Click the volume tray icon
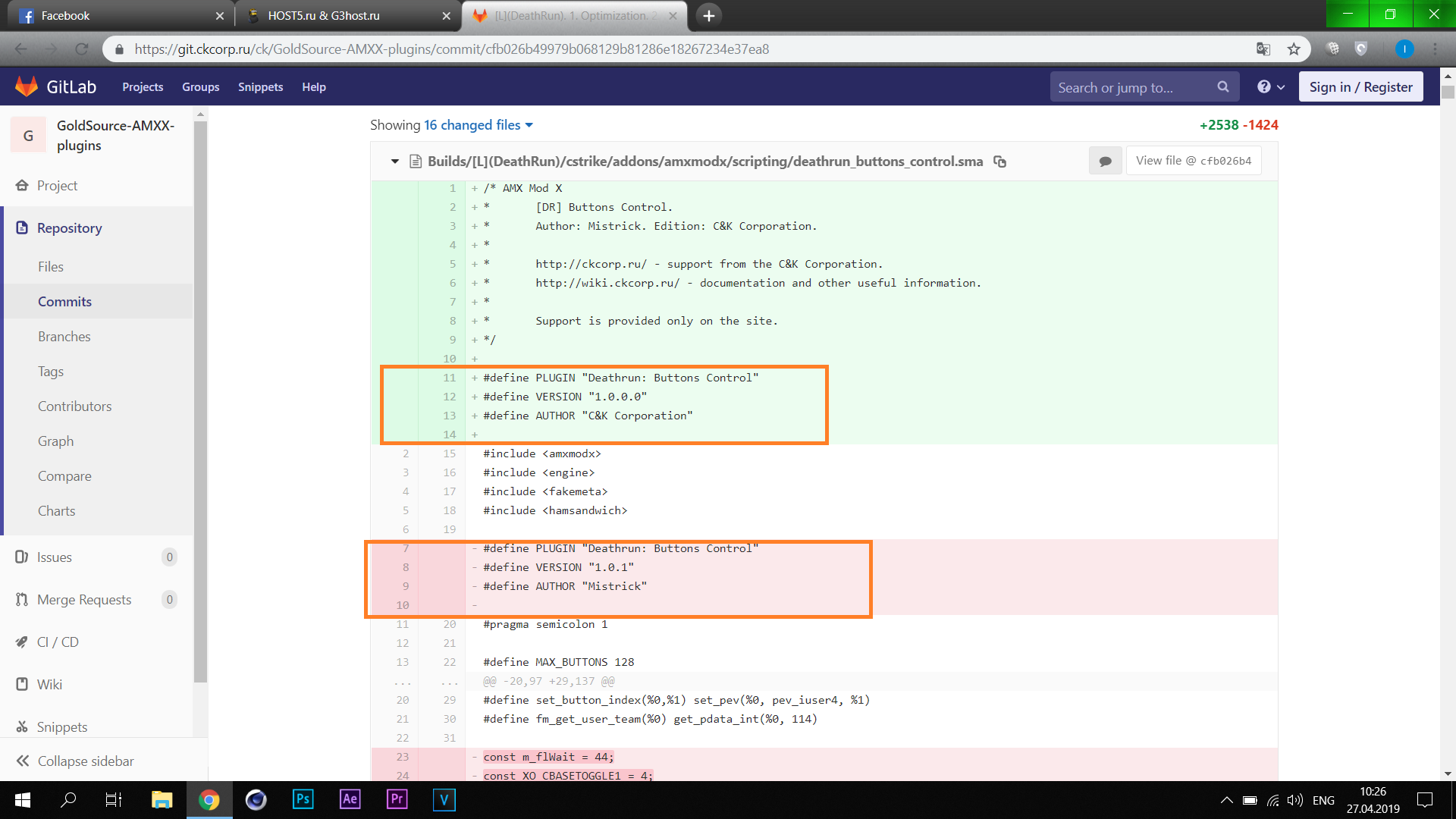The height and width of the screenshot is (819, 1456). [1295, 800]
